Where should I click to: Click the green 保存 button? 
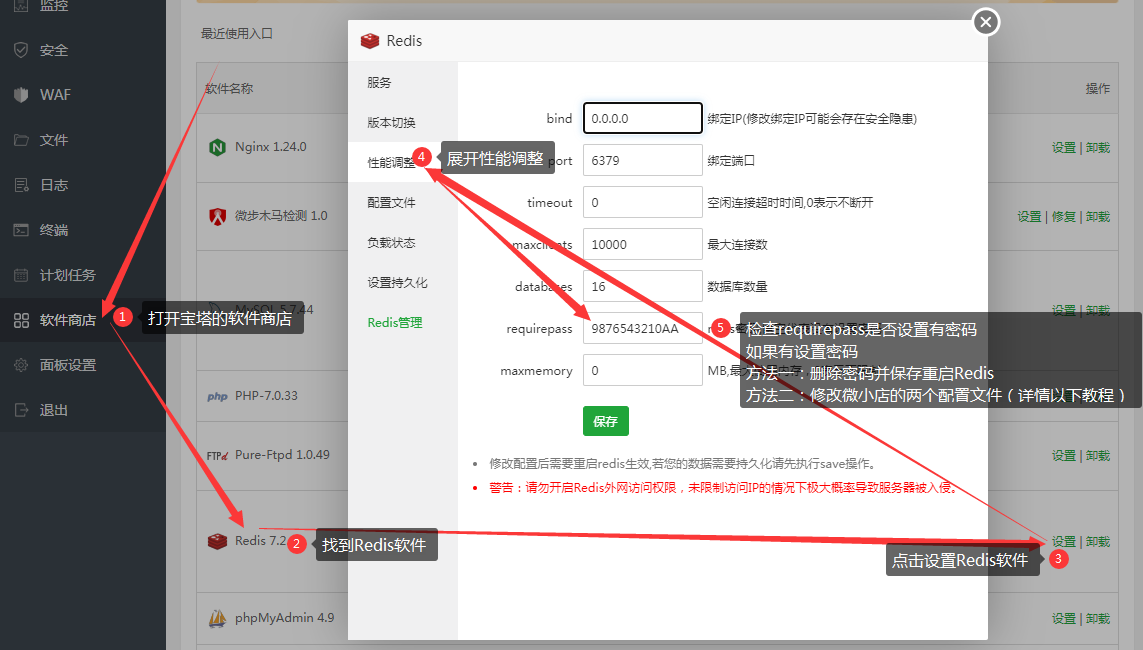pyautogui.click(x=606, y=421)
